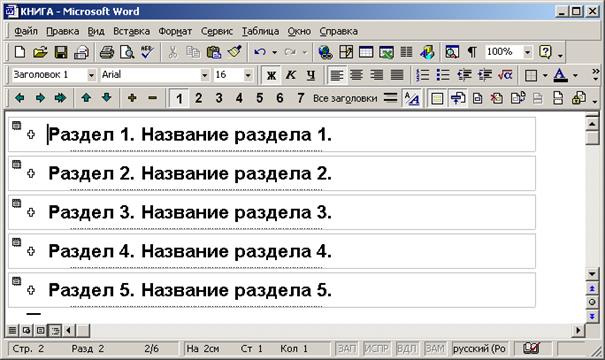Toggle Underline (Ч) formatting
This screenshot has width=605, height=360.
pyautogui.click(x=311, y=75)
